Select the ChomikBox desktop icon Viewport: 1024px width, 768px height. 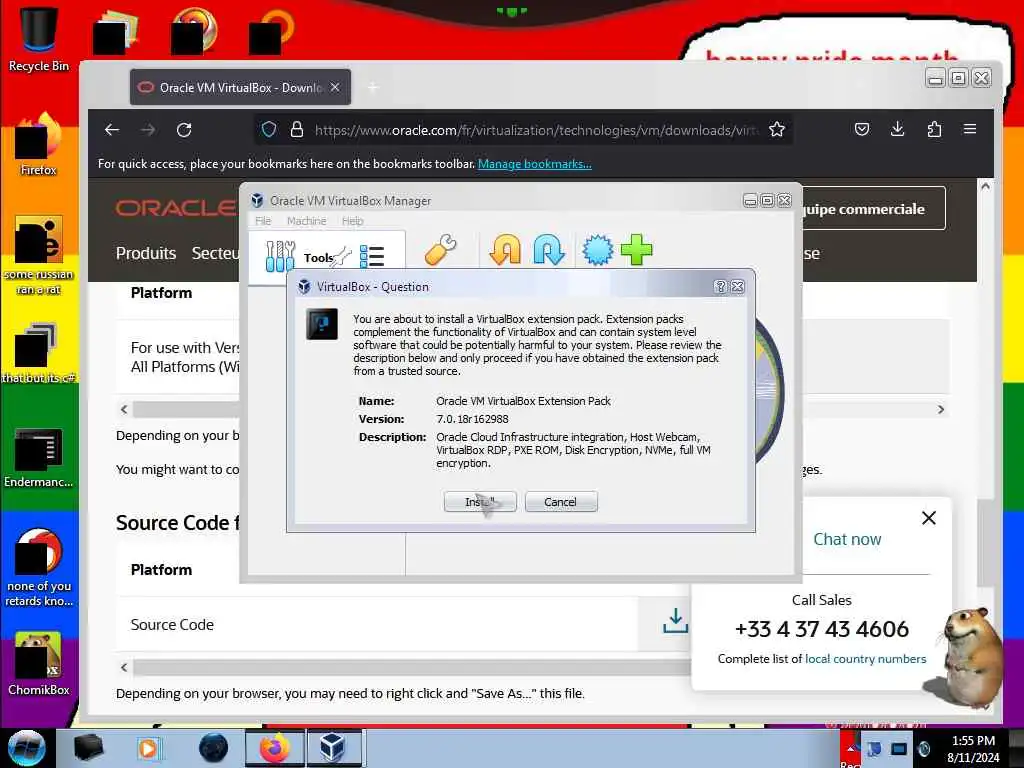[x=39, y=664]
